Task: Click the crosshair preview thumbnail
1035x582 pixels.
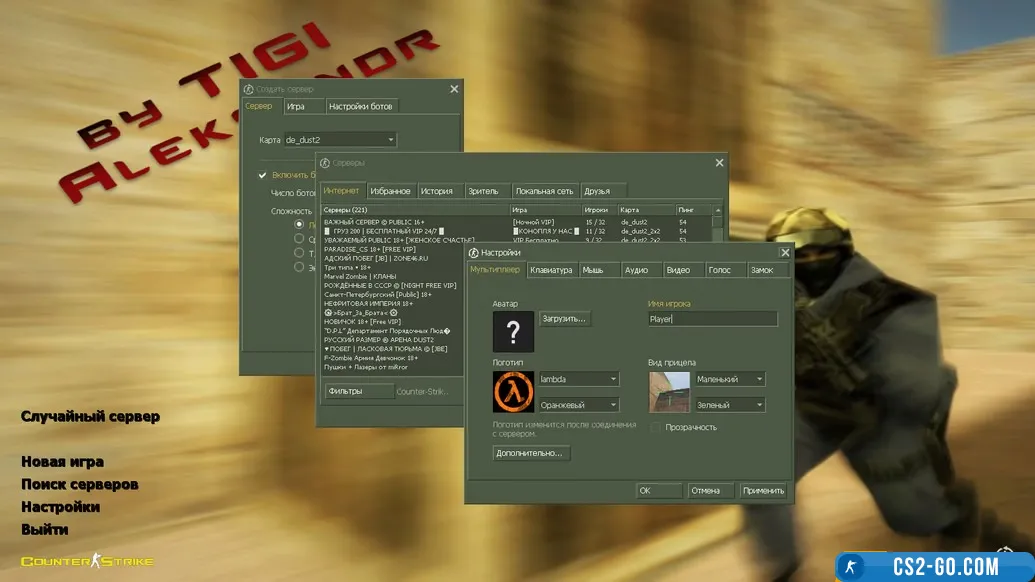Action: tap(669, 392)
